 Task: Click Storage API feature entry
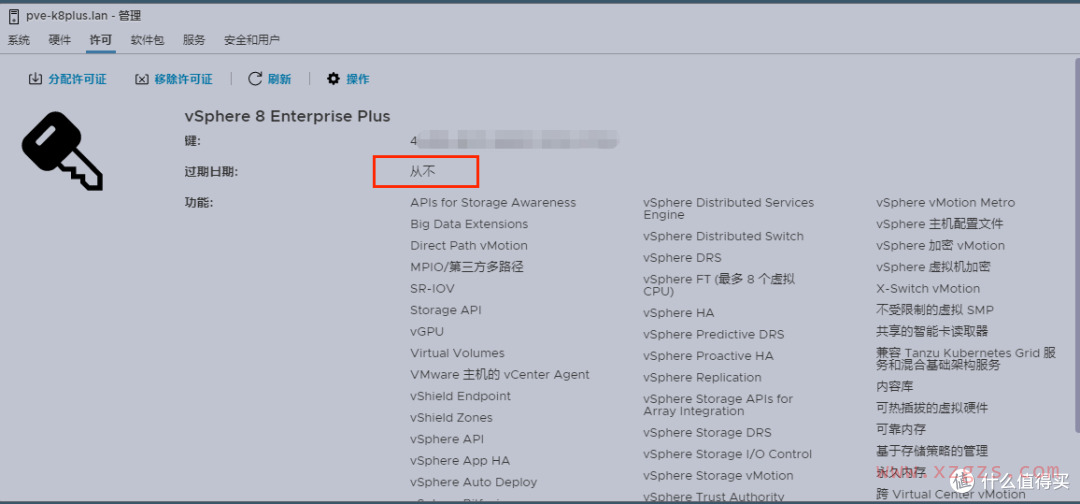tap(446, 310)
